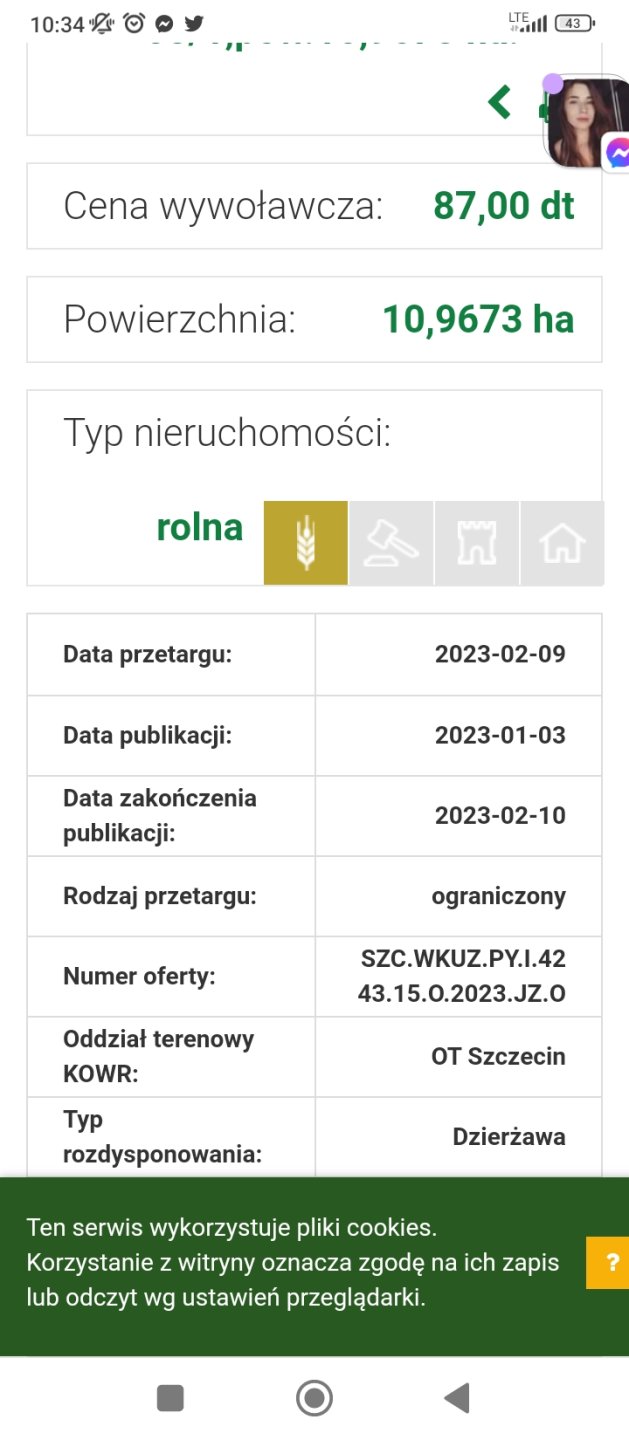Tap the publication date 2023-01-03 cell
This screenshot has width=629, height=1440.
coord(500,736)
